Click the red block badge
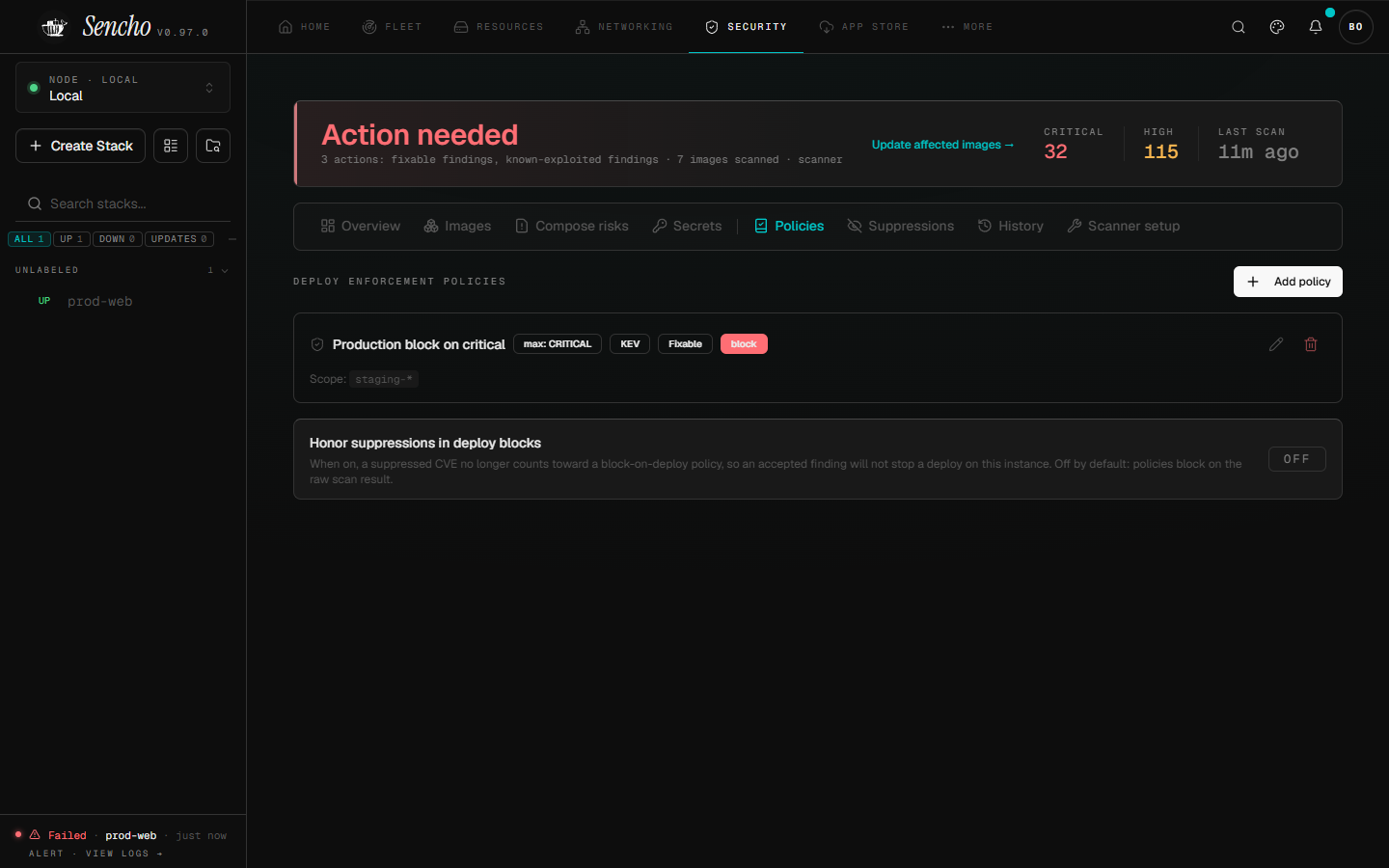 [x=744, y=344]
